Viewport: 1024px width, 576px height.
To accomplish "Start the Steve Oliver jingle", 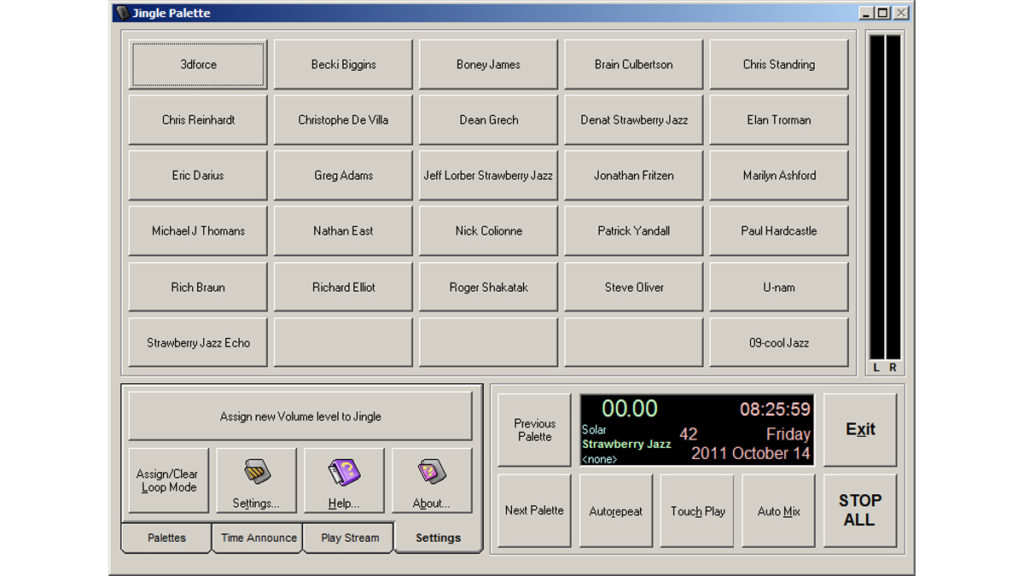I will (633, 287).
